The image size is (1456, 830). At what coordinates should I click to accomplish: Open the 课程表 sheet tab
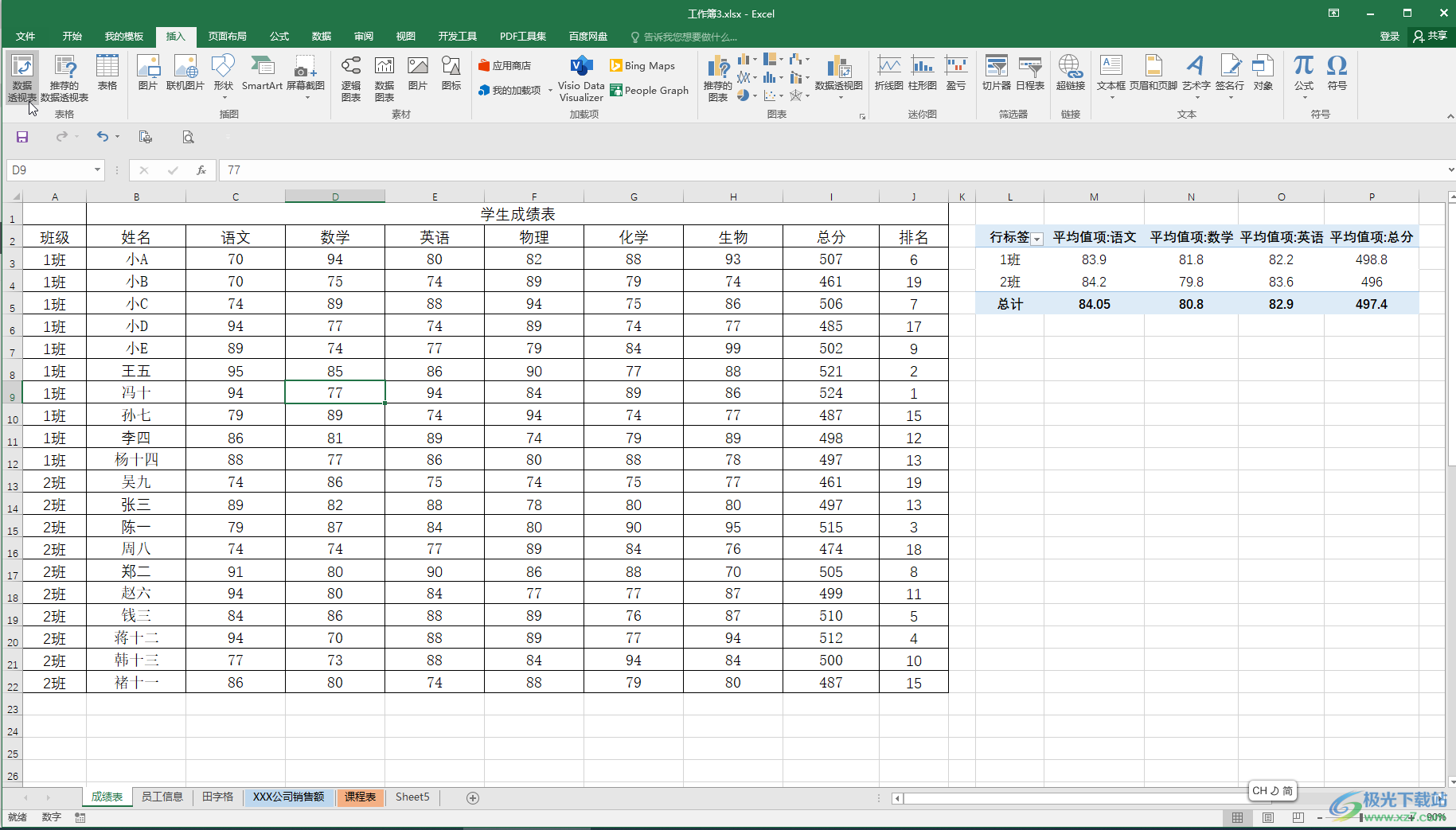[x=361, y=797]
